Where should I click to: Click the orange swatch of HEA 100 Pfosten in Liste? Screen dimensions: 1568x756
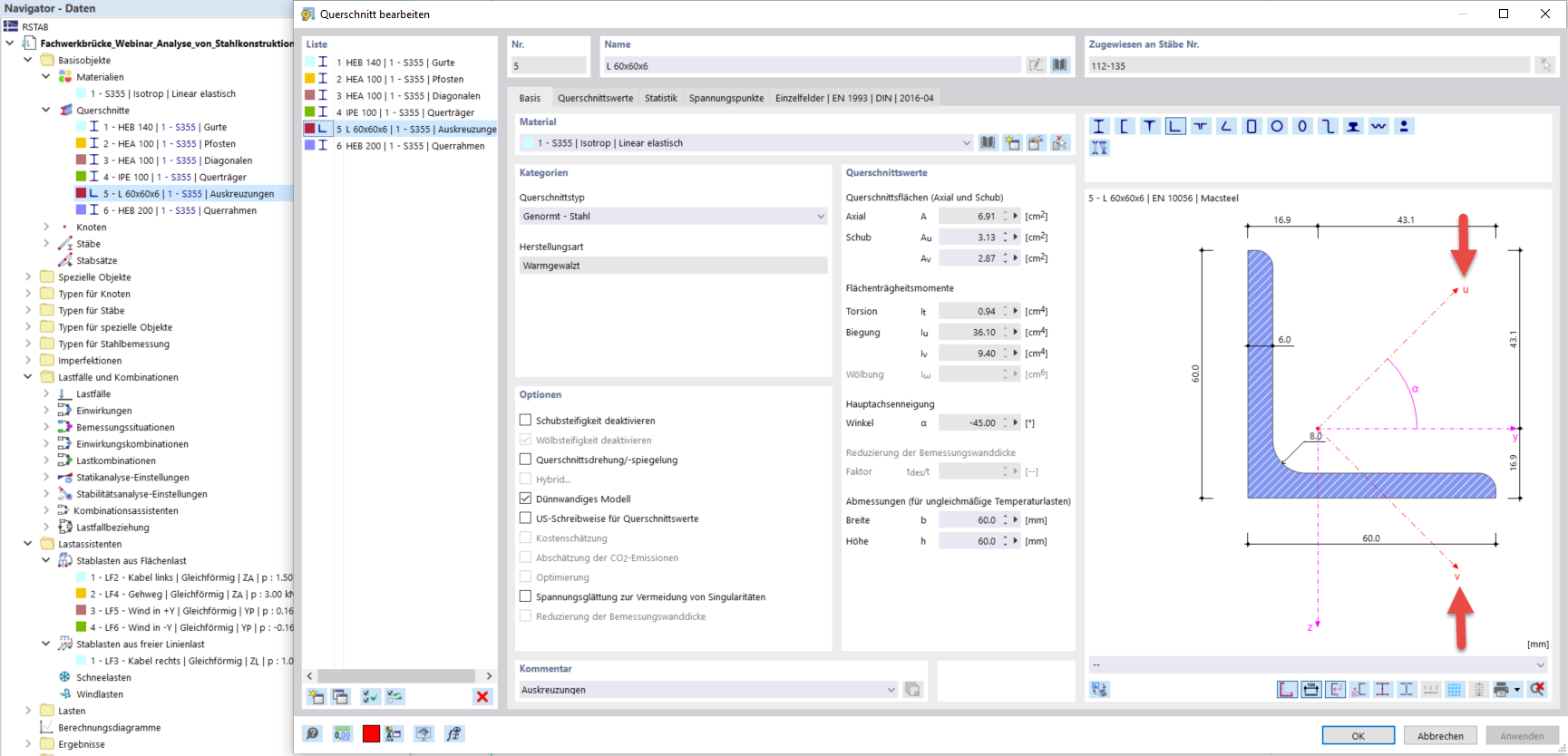pos(309,79)
